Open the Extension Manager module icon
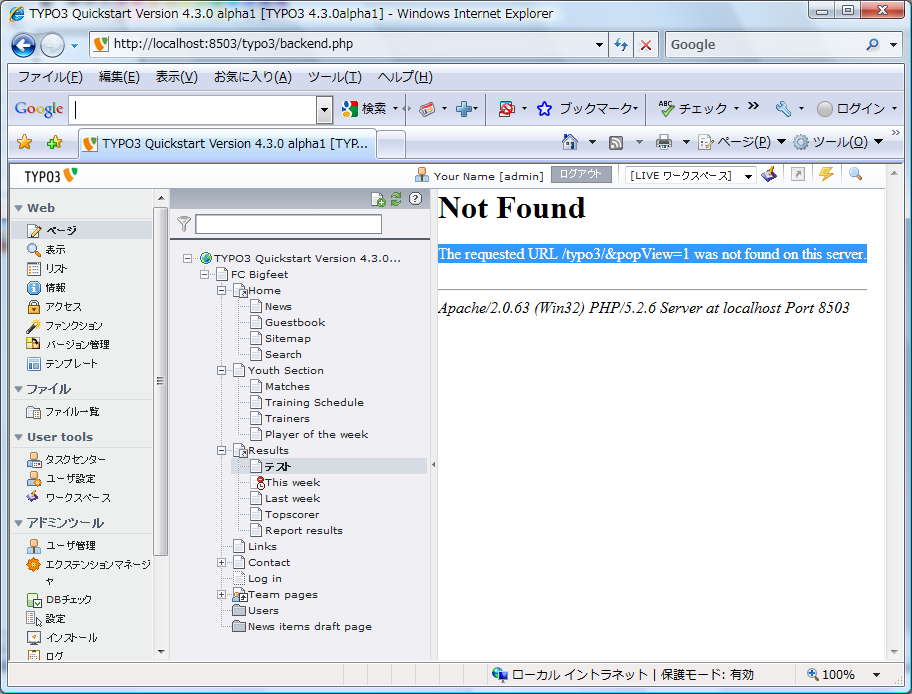 (x=35, y=565)
